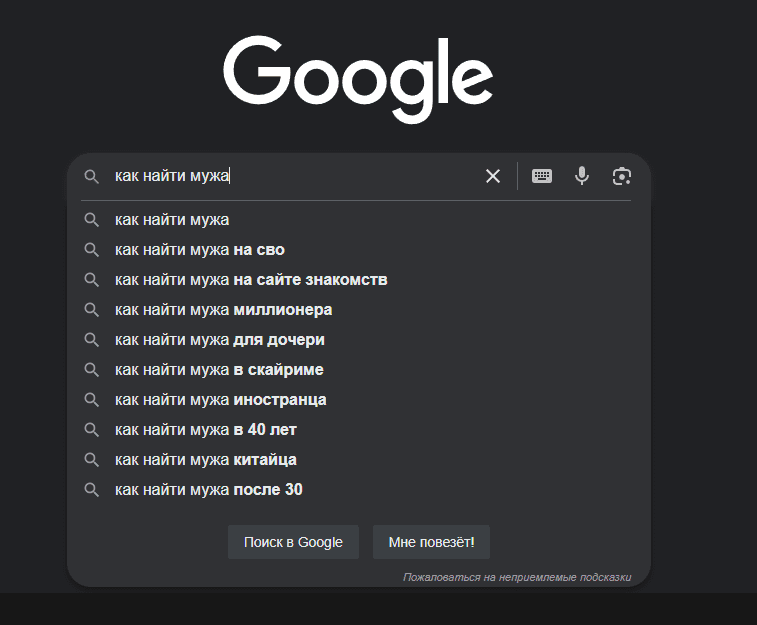Click the 'Мне повезёт!' button
Screen dimensions: 757x625
[431, 542]
